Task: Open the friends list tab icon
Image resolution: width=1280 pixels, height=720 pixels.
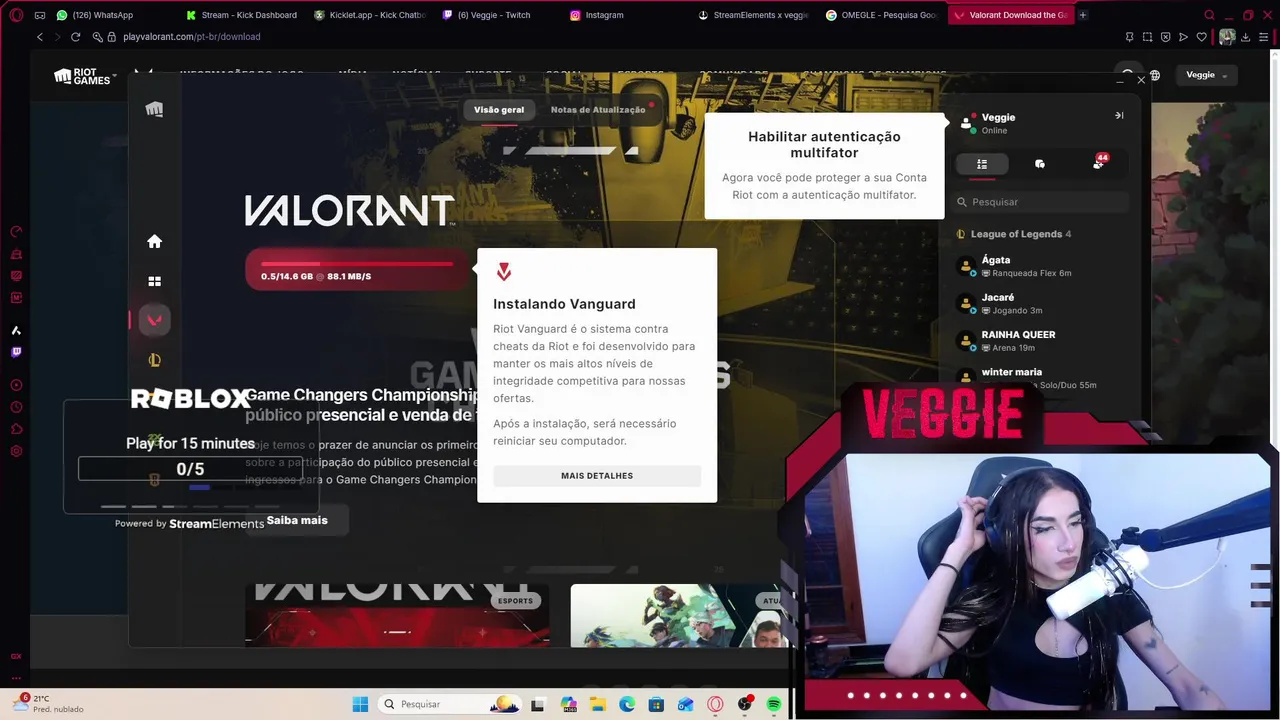Action: [982, 164]
